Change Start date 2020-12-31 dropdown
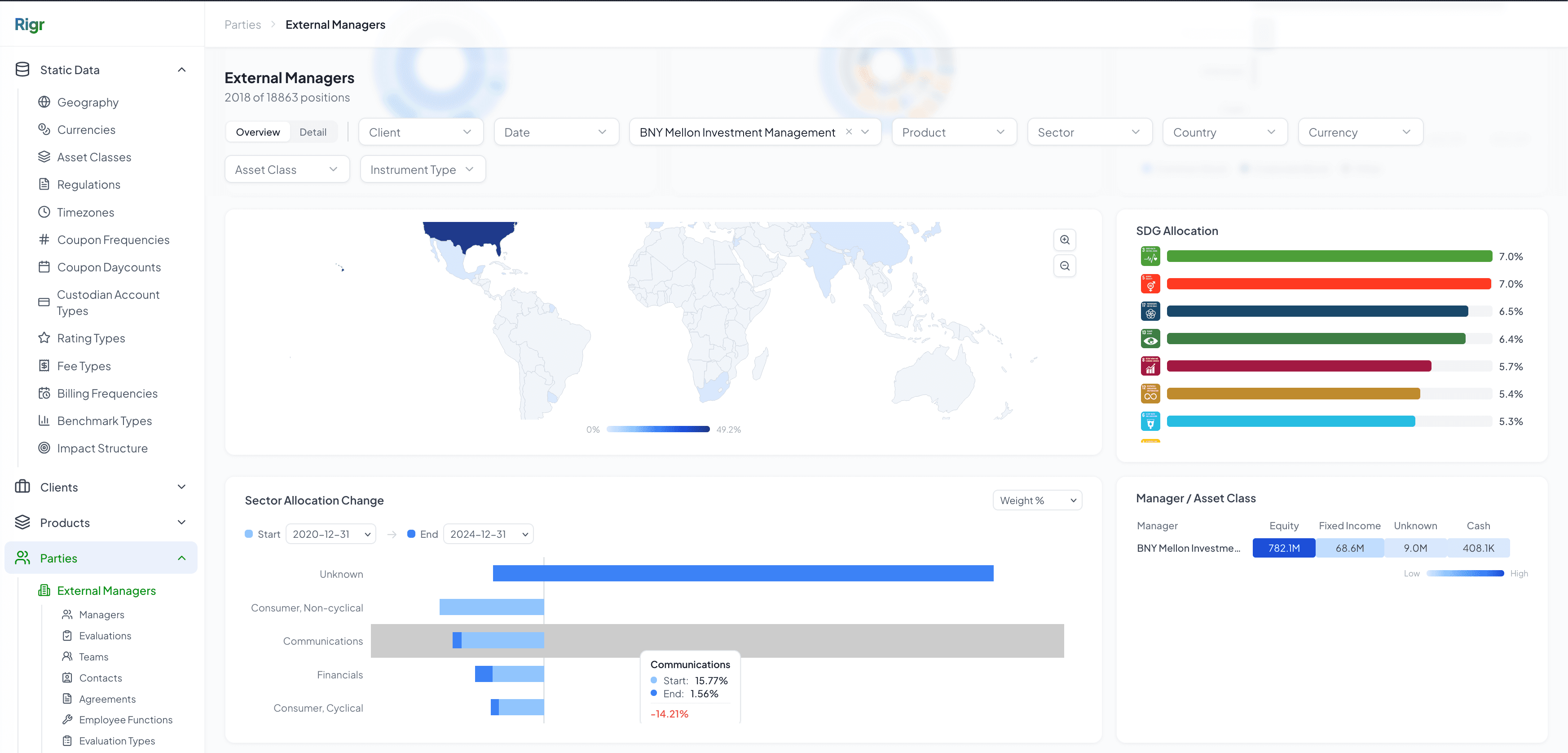Image resolution: width=1568 pixels, height=753 pixels. (330, 534)
